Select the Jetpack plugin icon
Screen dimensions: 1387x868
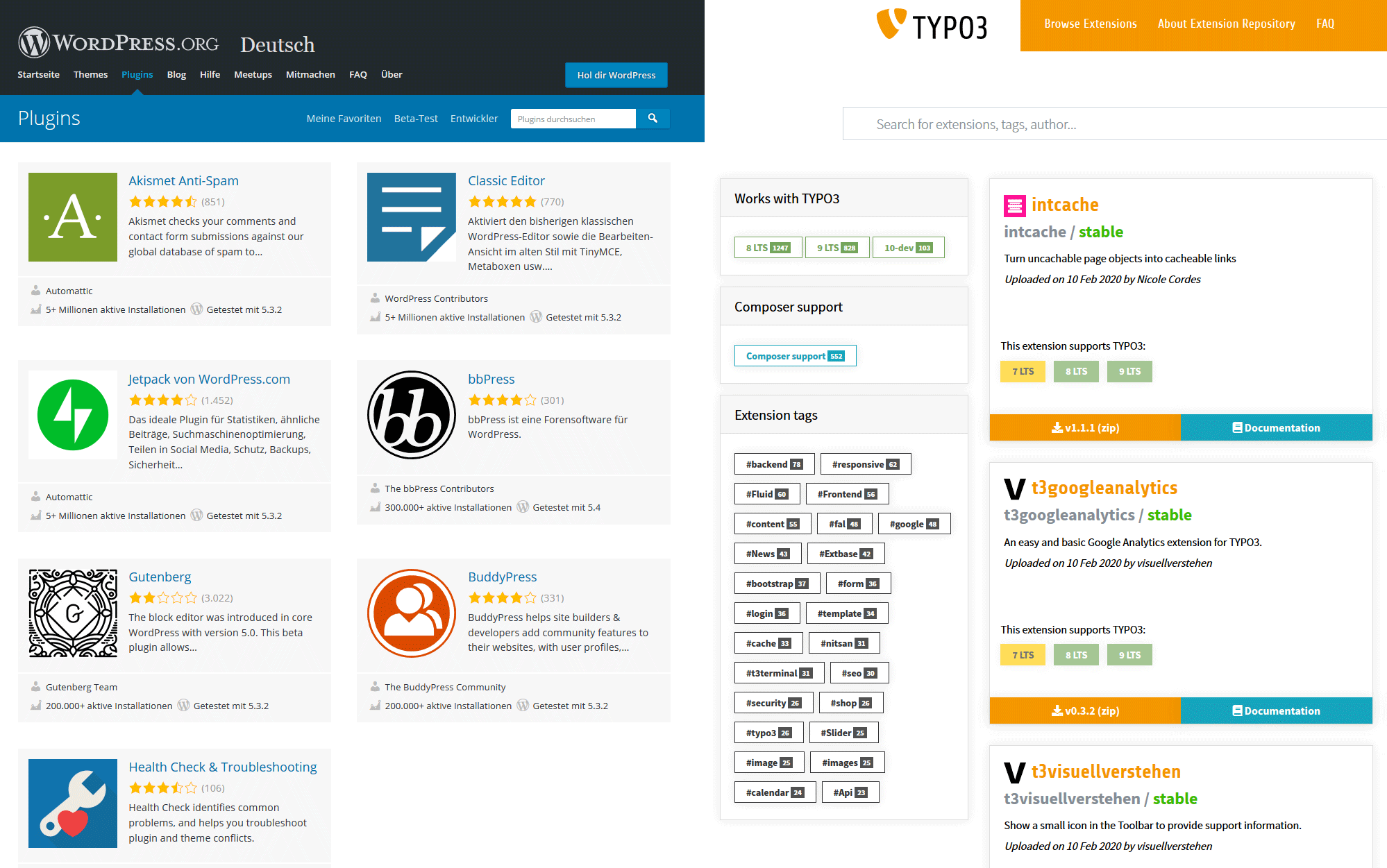[72, 415]
